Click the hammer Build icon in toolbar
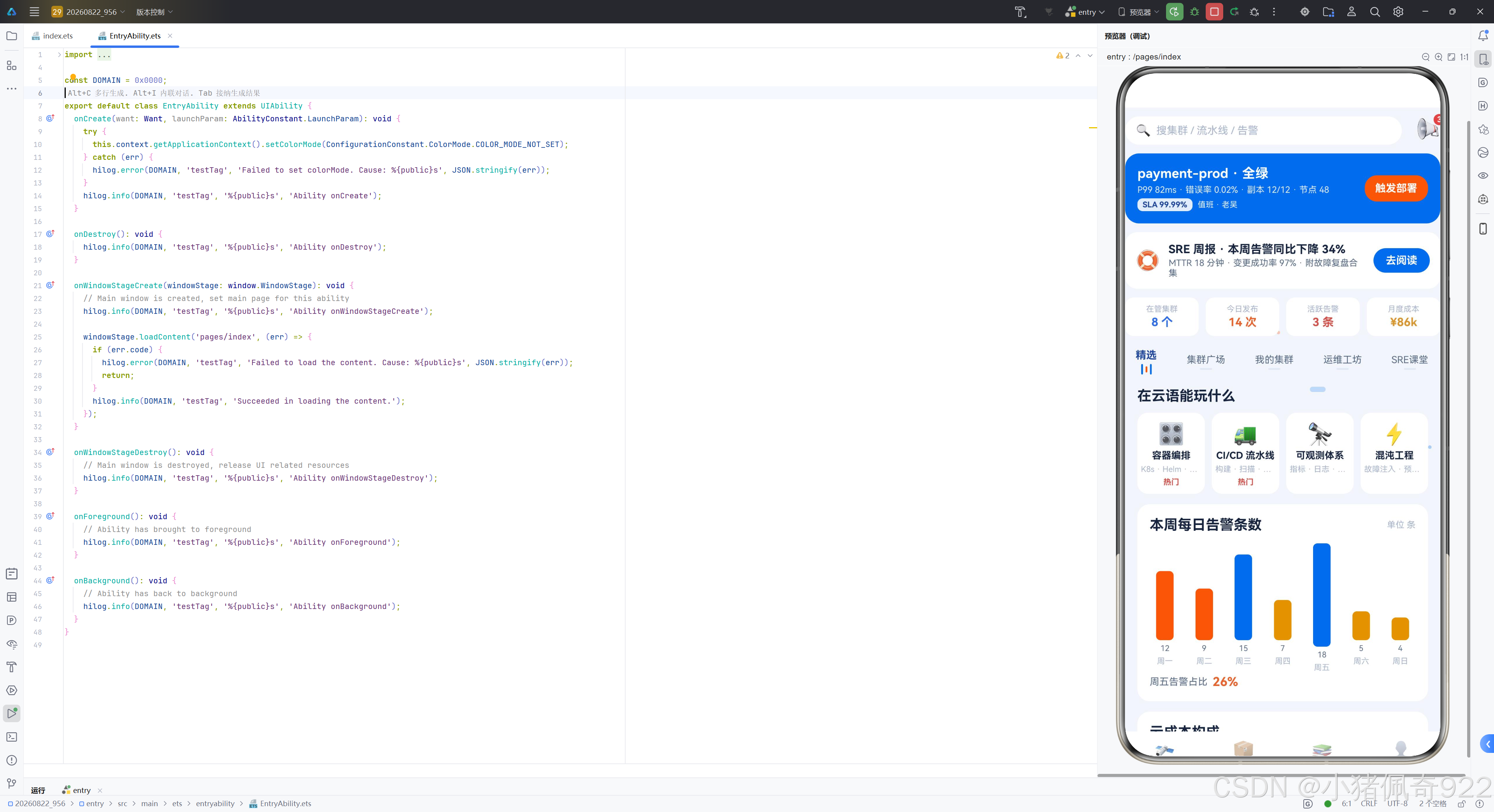The image size is (1494, 812). coord(1020,12)
